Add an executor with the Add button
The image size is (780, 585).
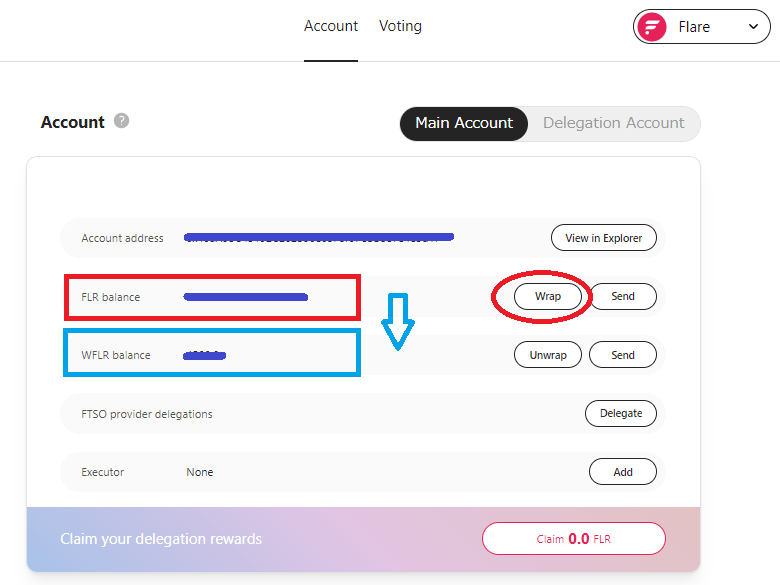tap(623, 472)
